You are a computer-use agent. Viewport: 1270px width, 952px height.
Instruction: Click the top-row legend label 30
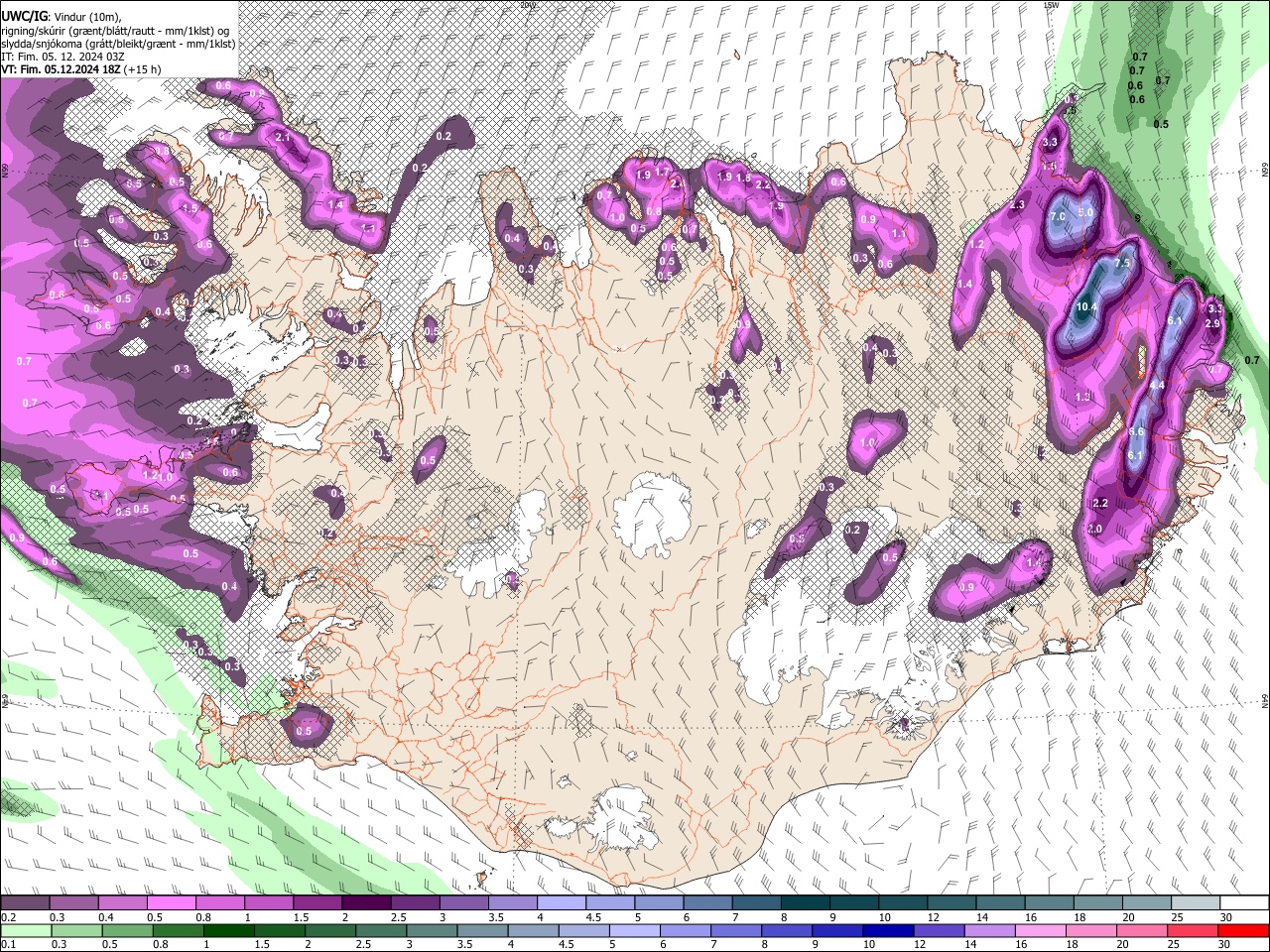tap(1226, 917)
